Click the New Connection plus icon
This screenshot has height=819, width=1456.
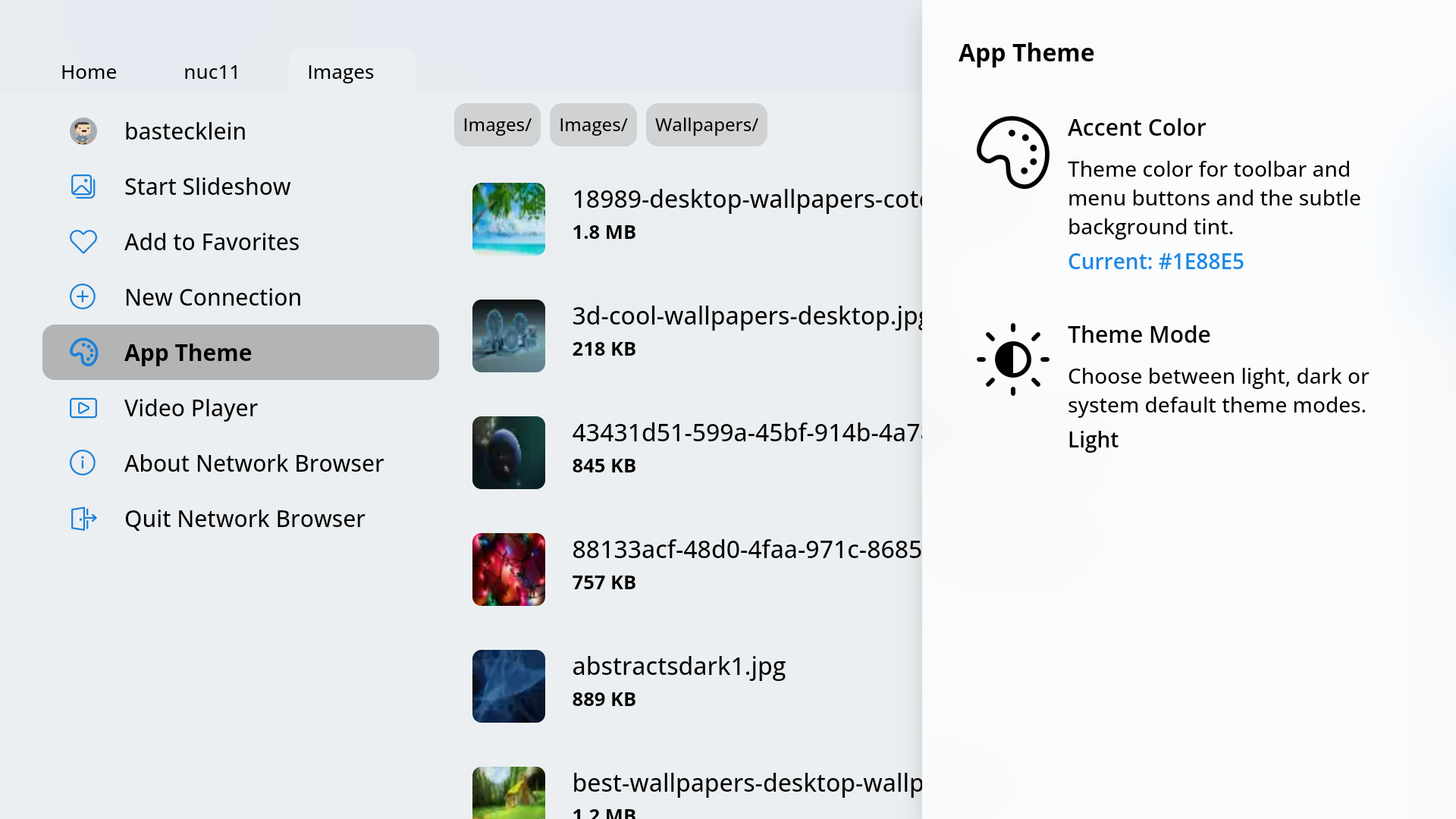[x=83, y=297]
